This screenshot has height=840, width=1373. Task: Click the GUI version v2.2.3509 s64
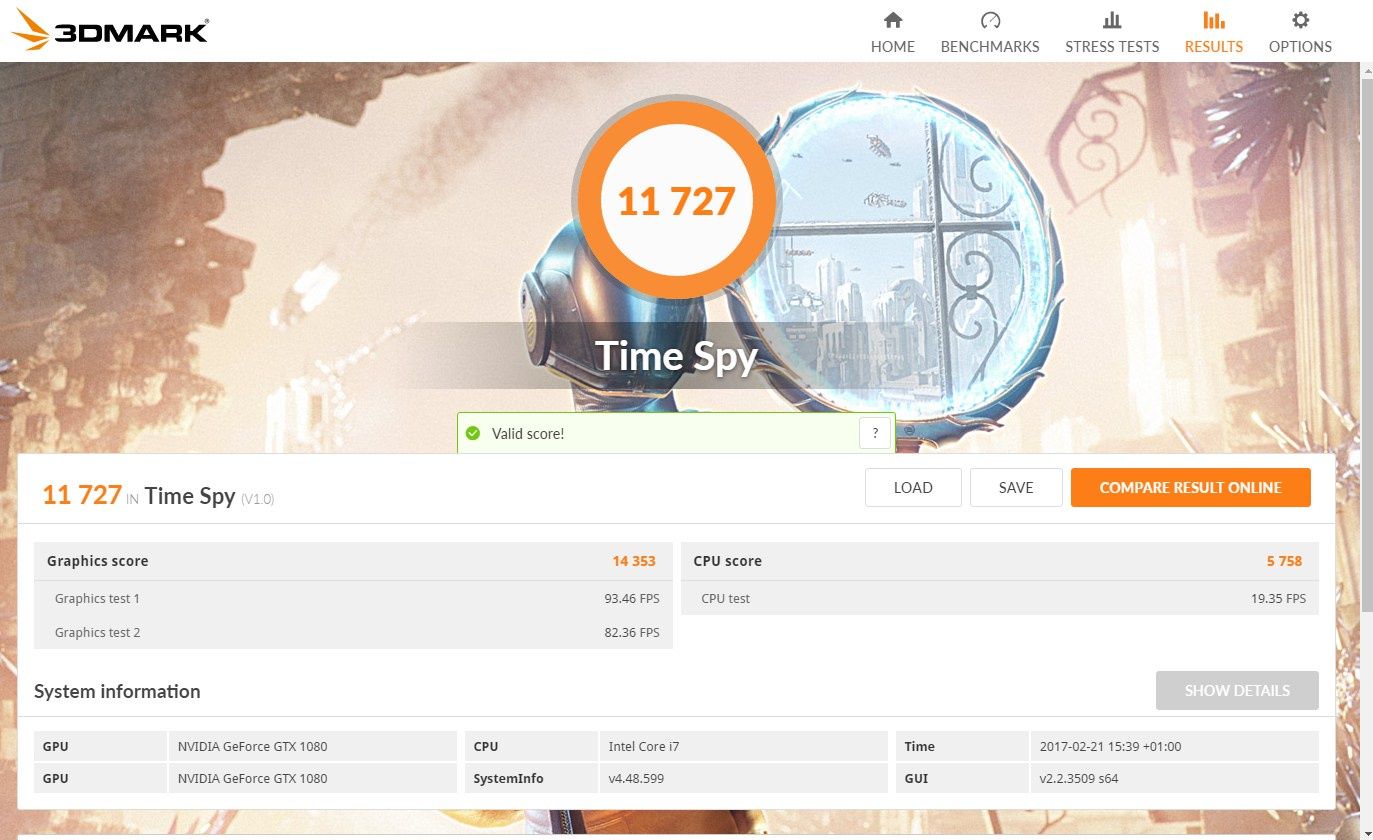[x=1078, y=778]
